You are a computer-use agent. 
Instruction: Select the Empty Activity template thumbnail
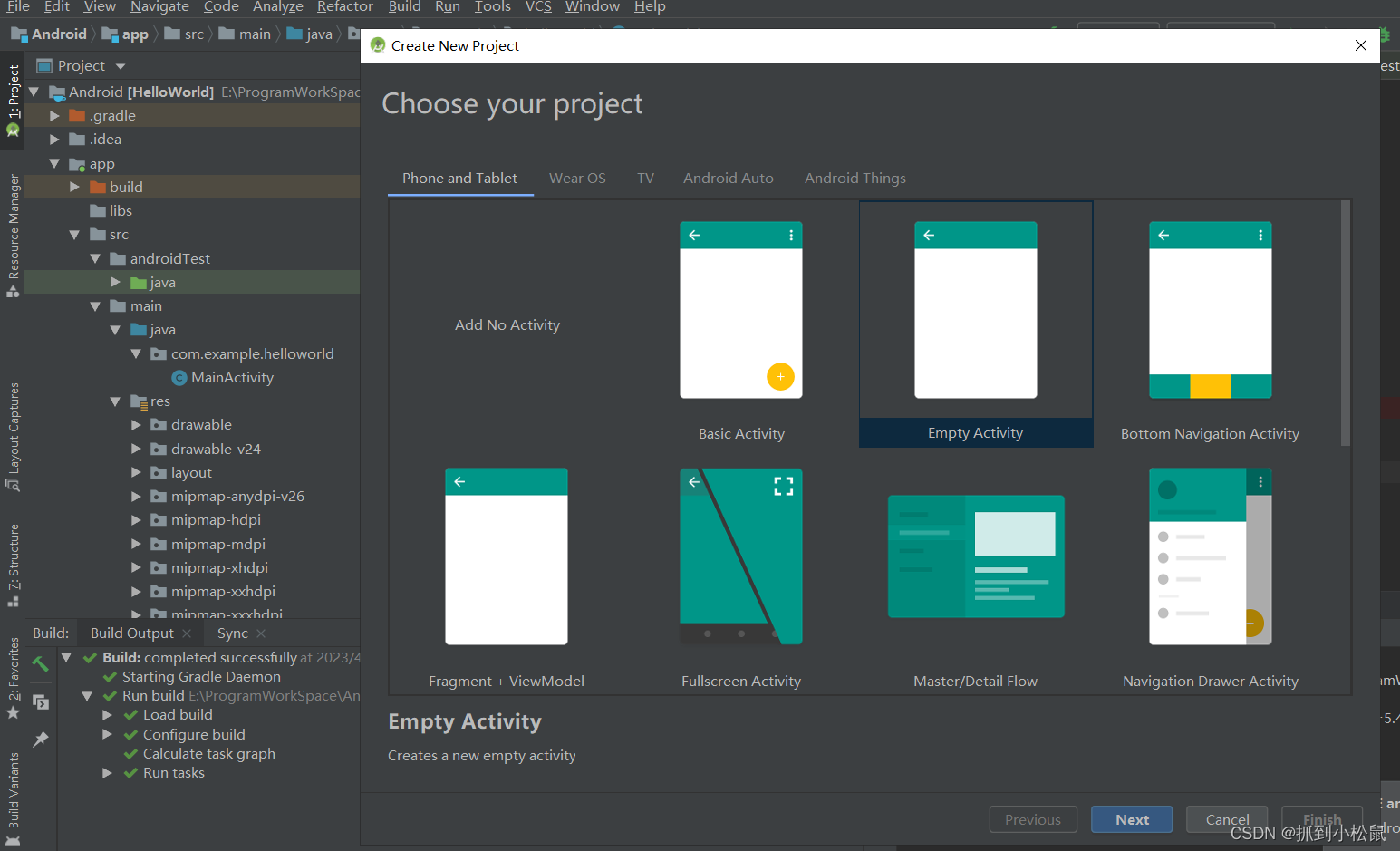pos(976,310)
